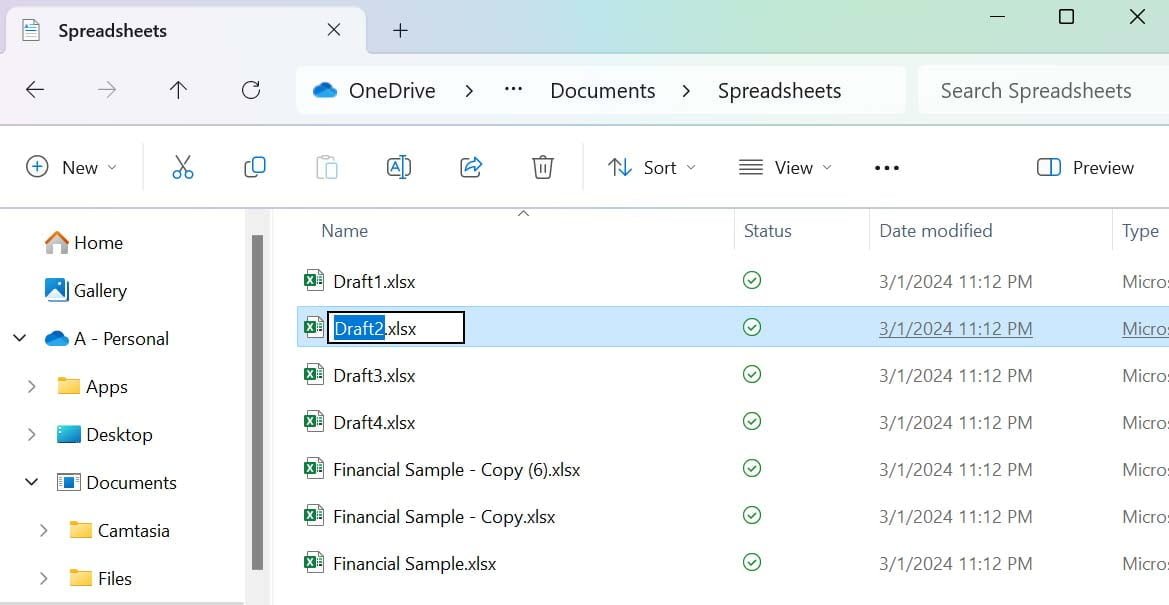This screenshot has width=1169, height=605.
Task: Open the See more ellipsis menu
Action: 886,167
